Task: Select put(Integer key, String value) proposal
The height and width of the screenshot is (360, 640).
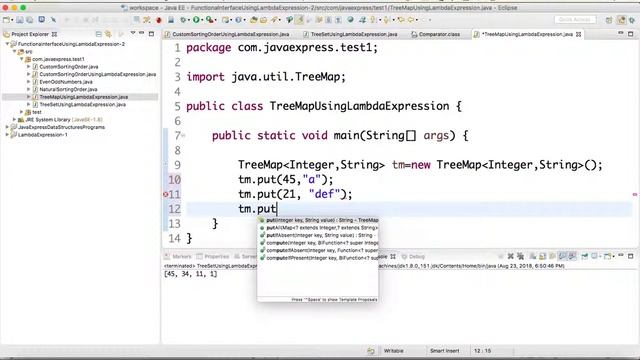Action: (x=318, y=220)
